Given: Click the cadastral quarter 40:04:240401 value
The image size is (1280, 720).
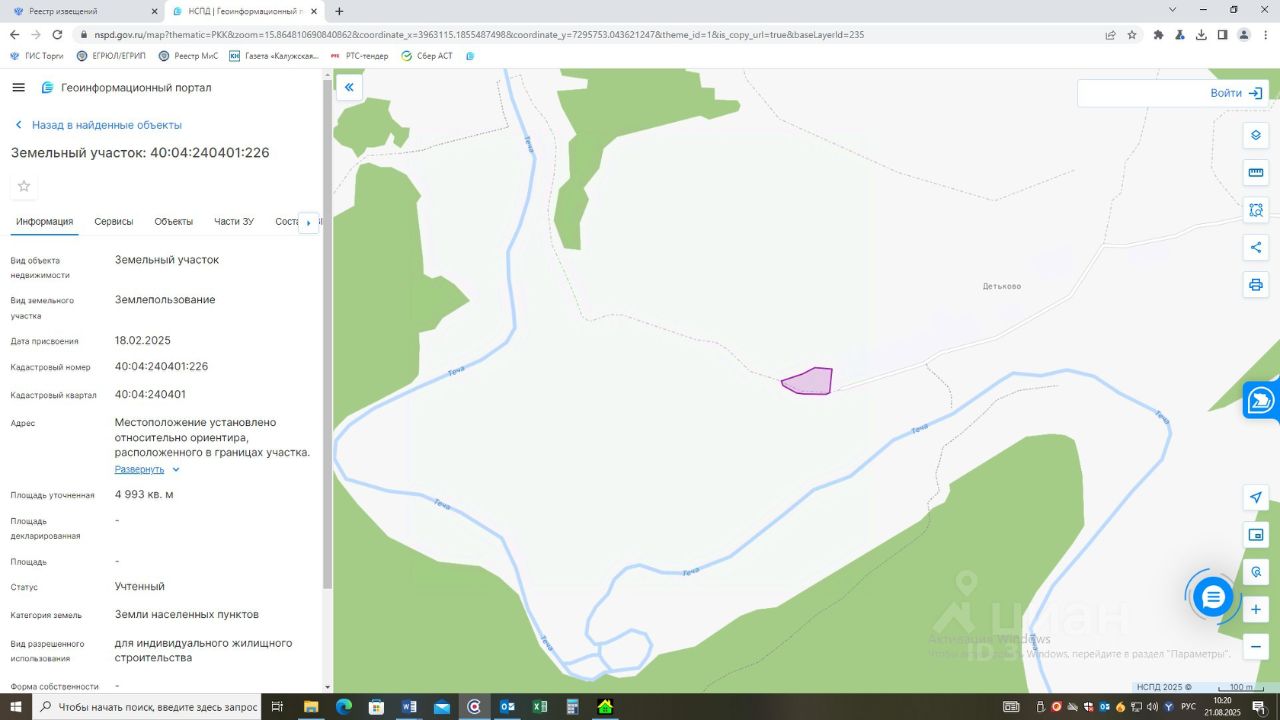Looking at the screenshot, I should (150, 394).
